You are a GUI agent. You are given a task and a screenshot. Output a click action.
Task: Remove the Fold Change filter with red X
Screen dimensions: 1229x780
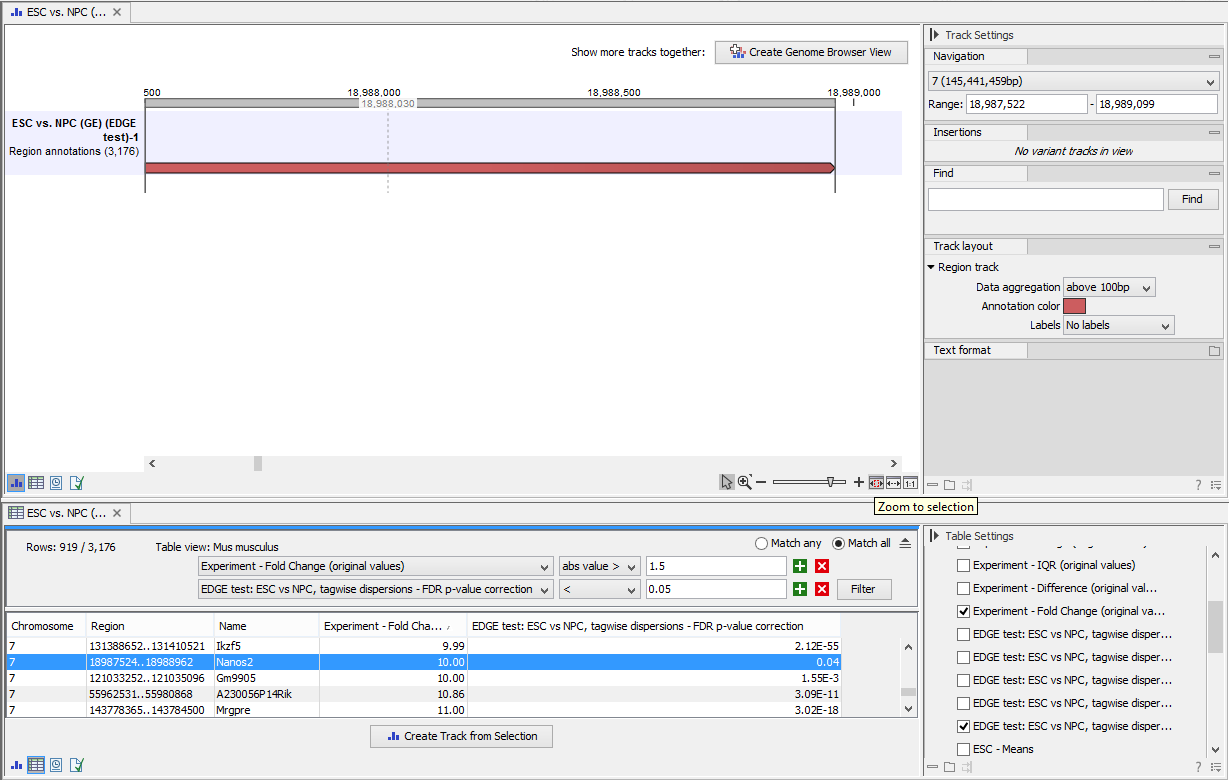pyautogui.click(x=822, y=566)
